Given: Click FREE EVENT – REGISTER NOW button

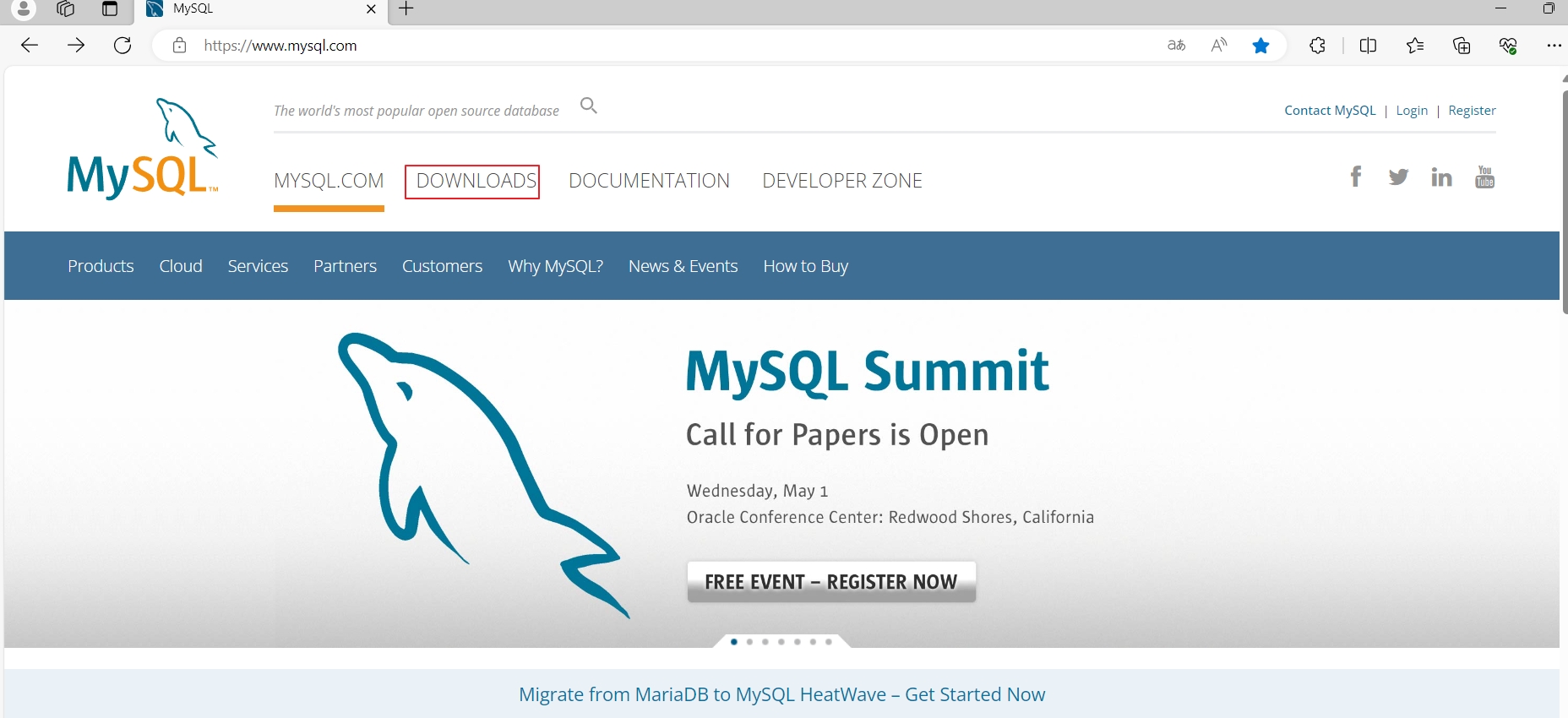Looking at the screenshot, I should (831, 582).
